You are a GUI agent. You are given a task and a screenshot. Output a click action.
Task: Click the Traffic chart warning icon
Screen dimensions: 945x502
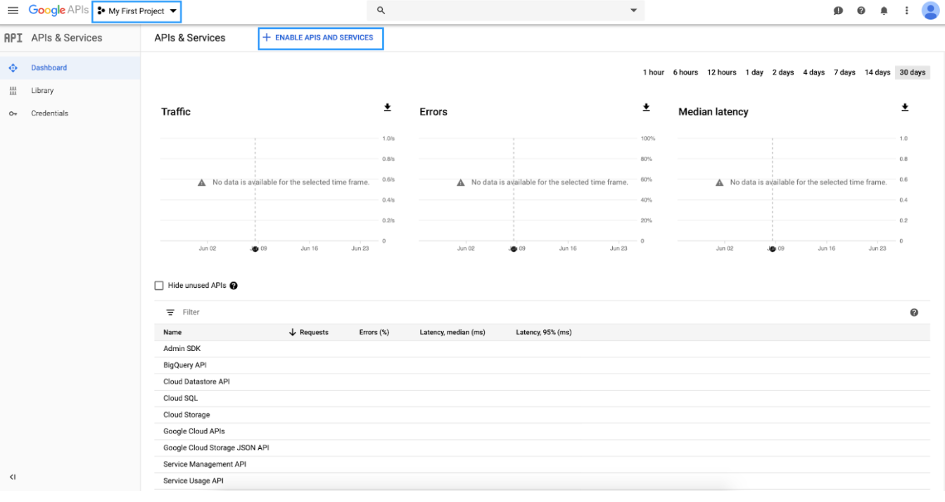(x=202, y=182)
